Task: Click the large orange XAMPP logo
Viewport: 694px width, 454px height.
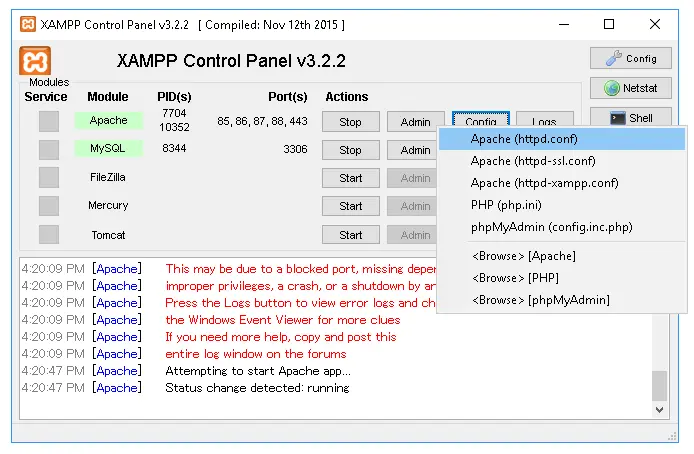Action: [x=35, y=61]
